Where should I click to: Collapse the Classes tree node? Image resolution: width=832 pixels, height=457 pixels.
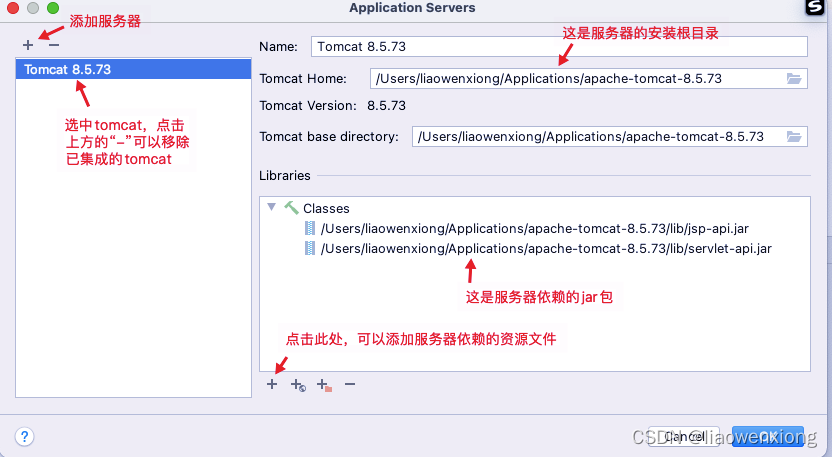272,207
